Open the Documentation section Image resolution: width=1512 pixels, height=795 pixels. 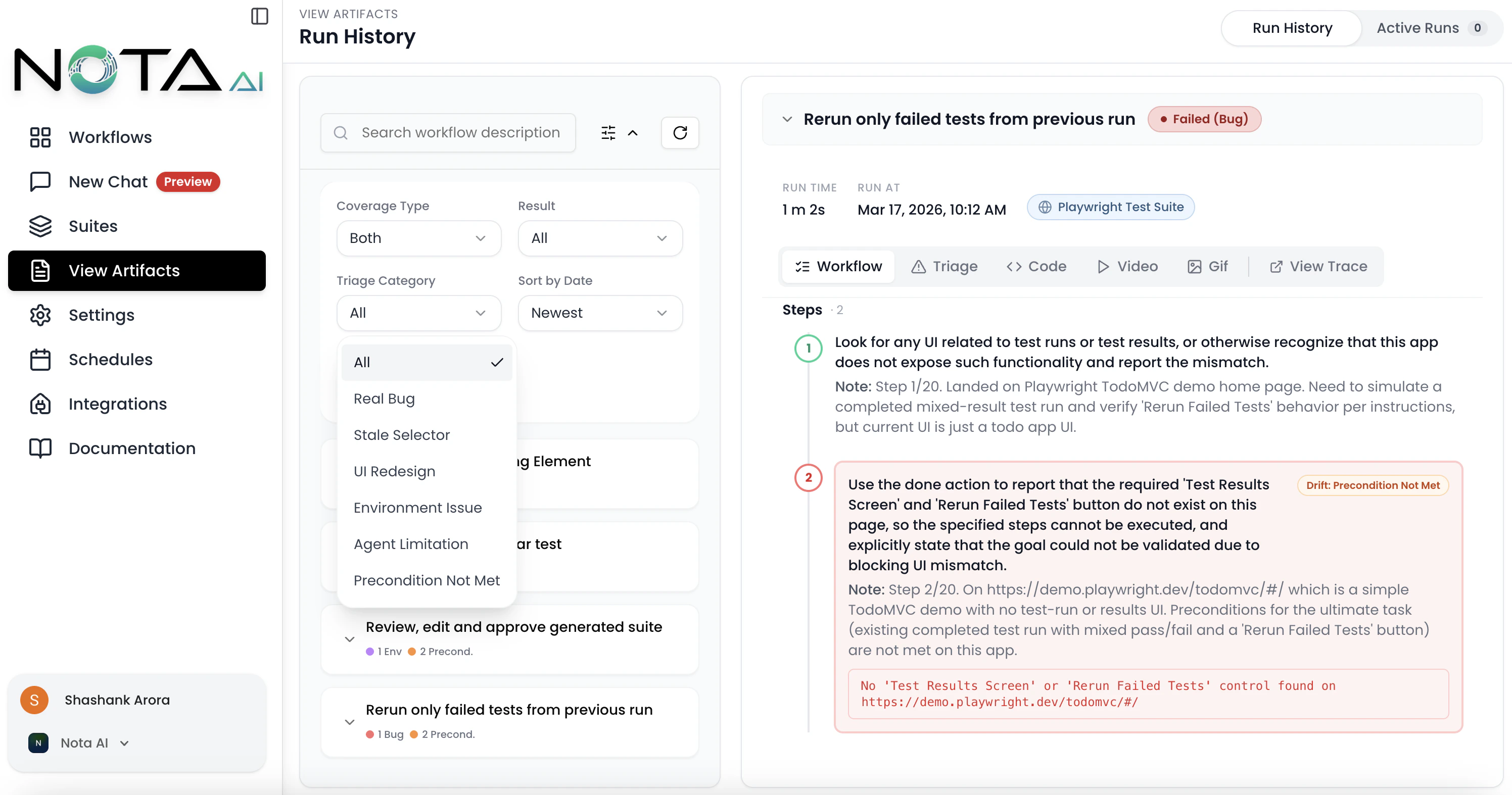pos(131,448)
